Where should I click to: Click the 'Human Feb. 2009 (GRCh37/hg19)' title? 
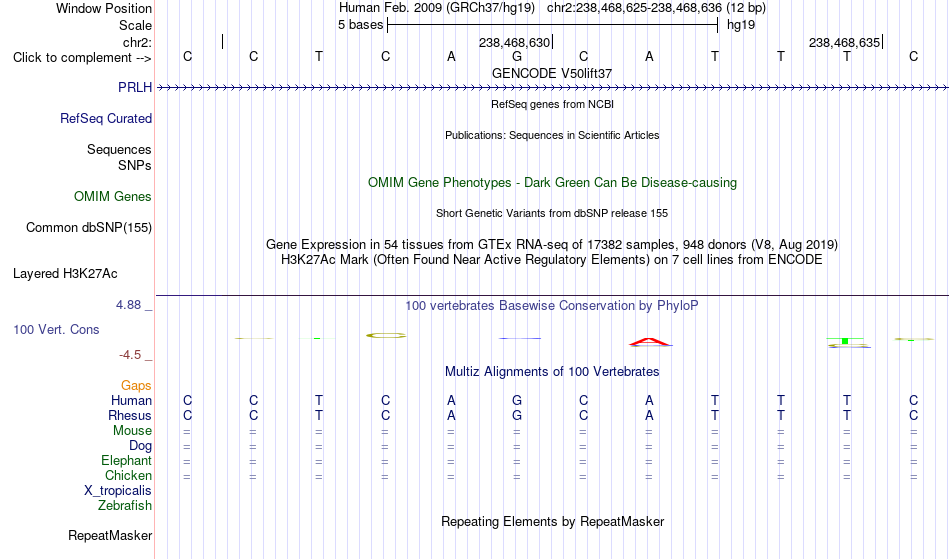coord(437,8)
